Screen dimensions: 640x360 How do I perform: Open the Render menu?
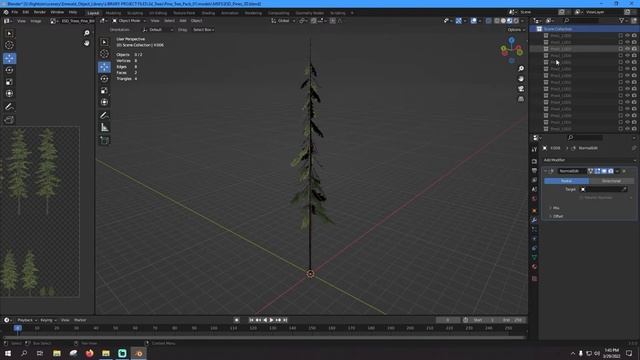tap(40, 12)
